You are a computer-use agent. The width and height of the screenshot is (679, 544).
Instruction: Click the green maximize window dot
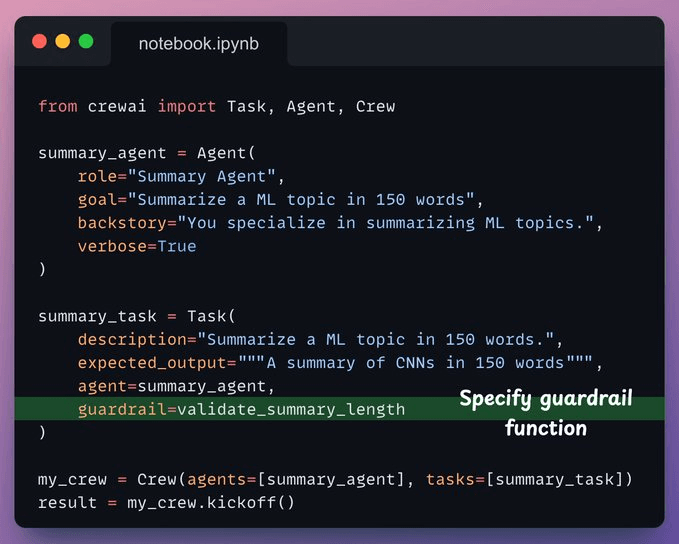click(86, 41)
